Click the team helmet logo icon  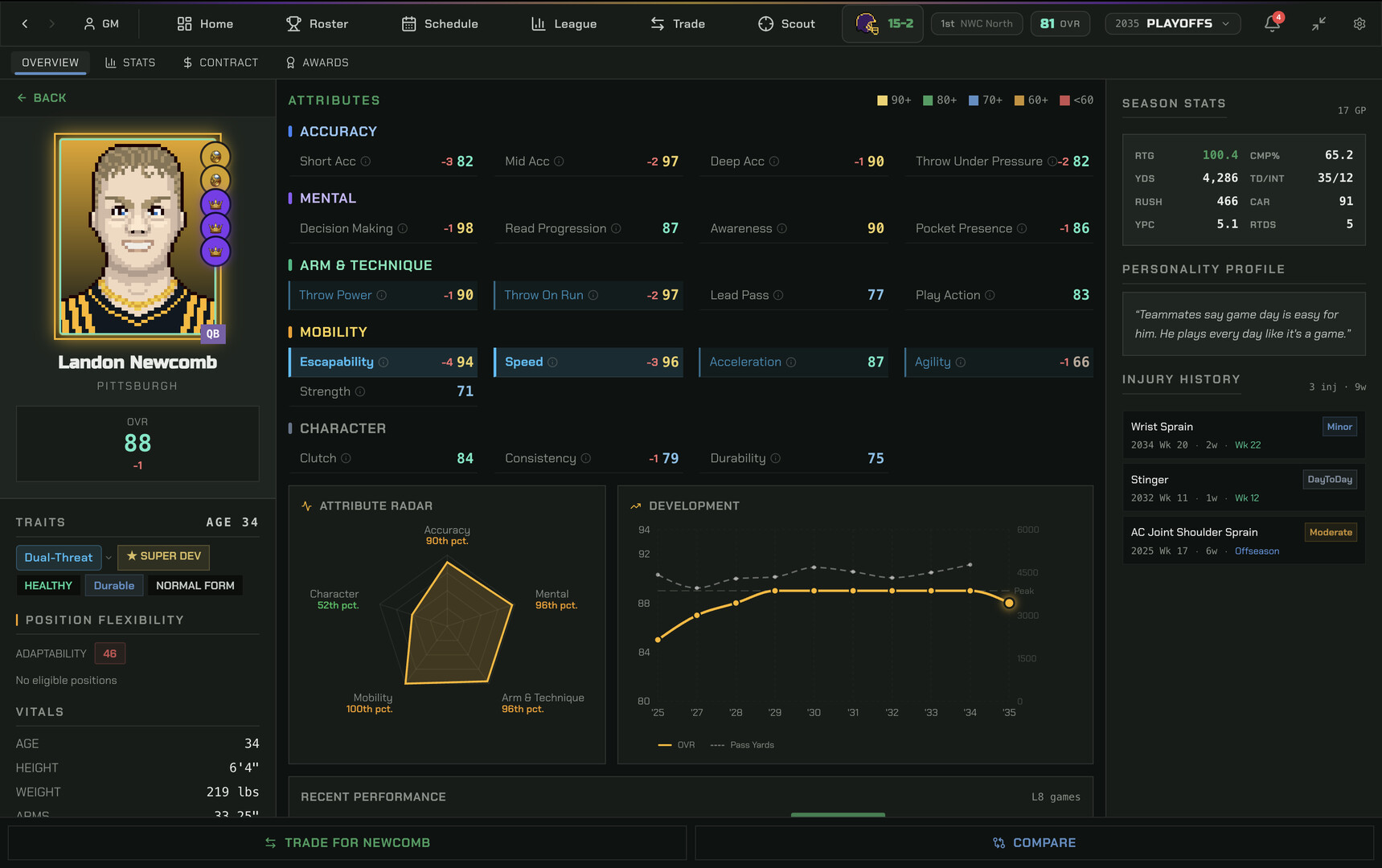pyautogui.click(x=867, y=24)
